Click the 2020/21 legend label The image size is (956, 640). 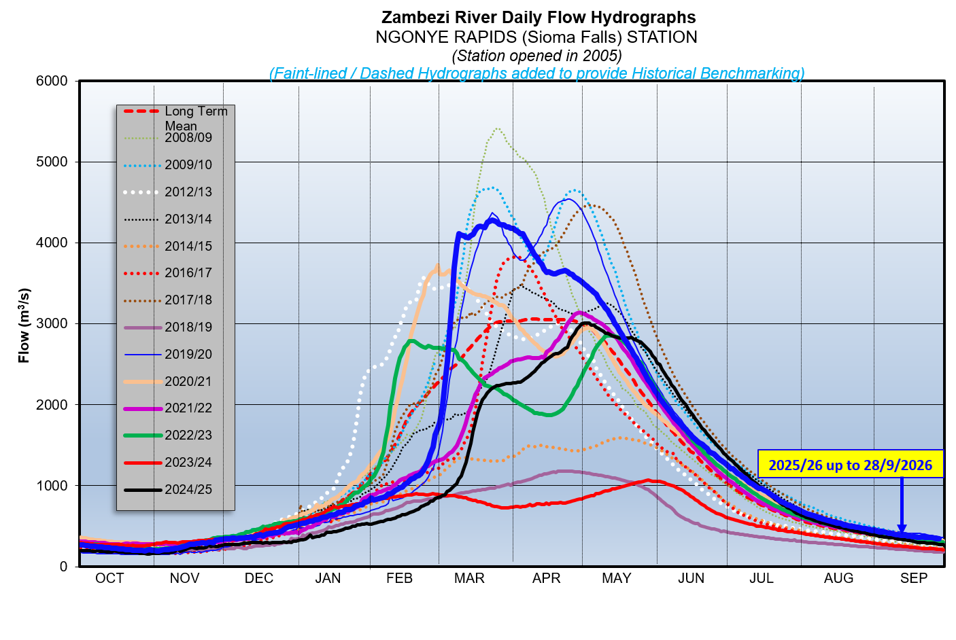click(188, 382)
